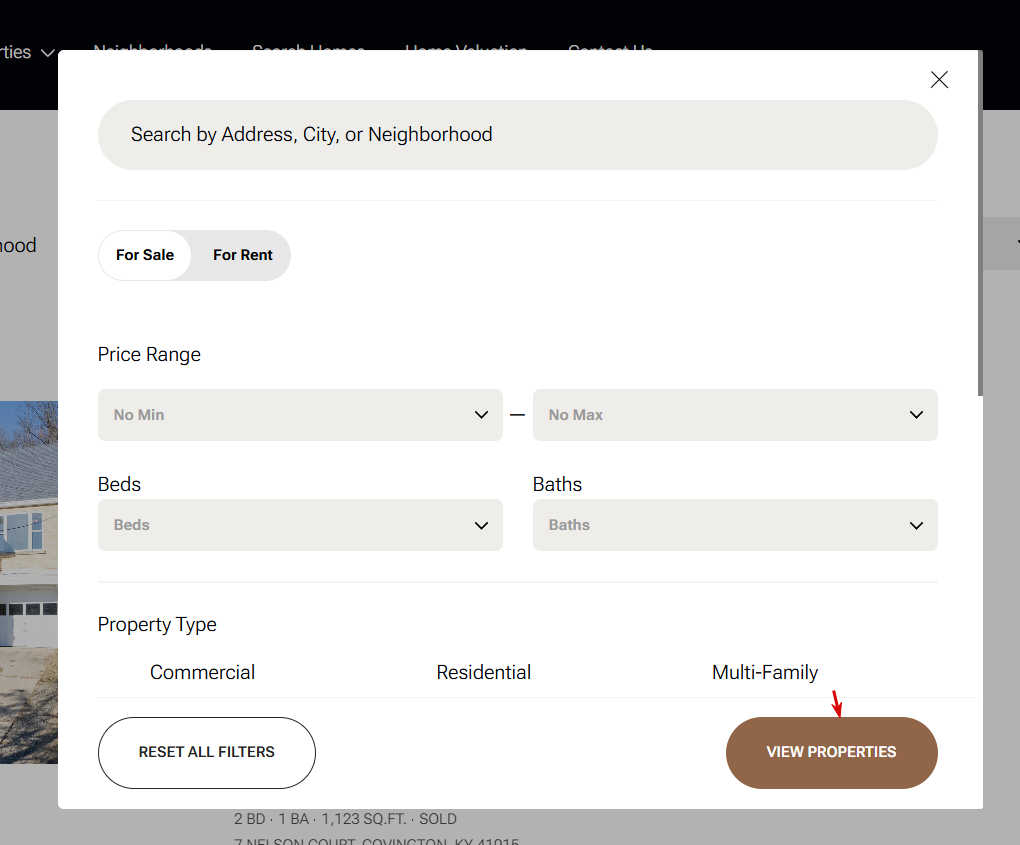Click Contact Us in the top navigation

(x=610, y=46)
